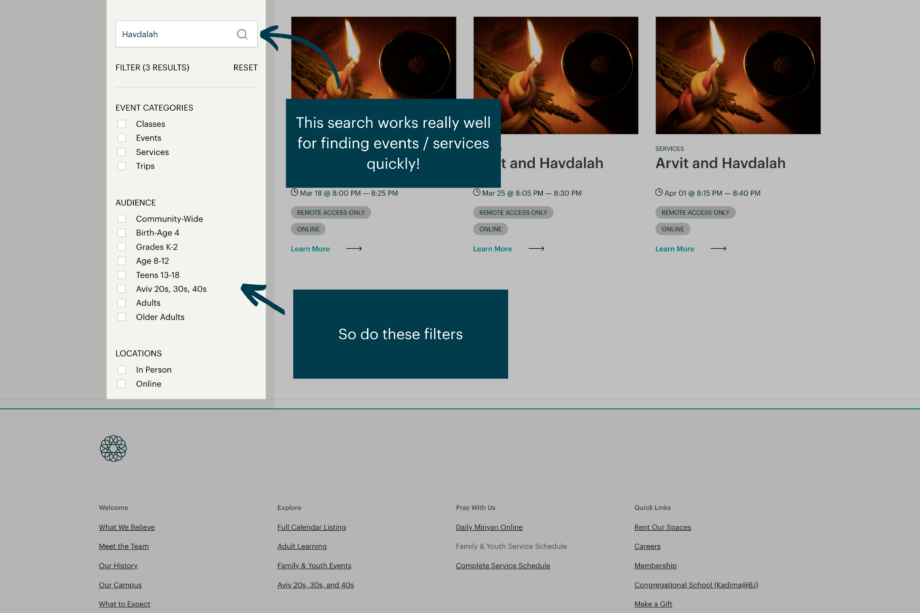This screenshot has height=613, width=920.
Task: Open Learn More for Mar 18 event
Action: coord(310,249)
